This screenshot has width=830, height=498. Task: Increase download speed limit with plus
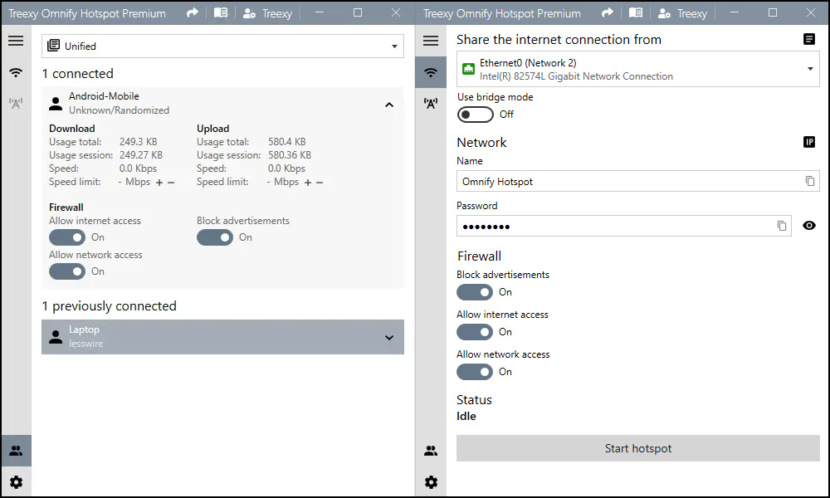(159, 183)
